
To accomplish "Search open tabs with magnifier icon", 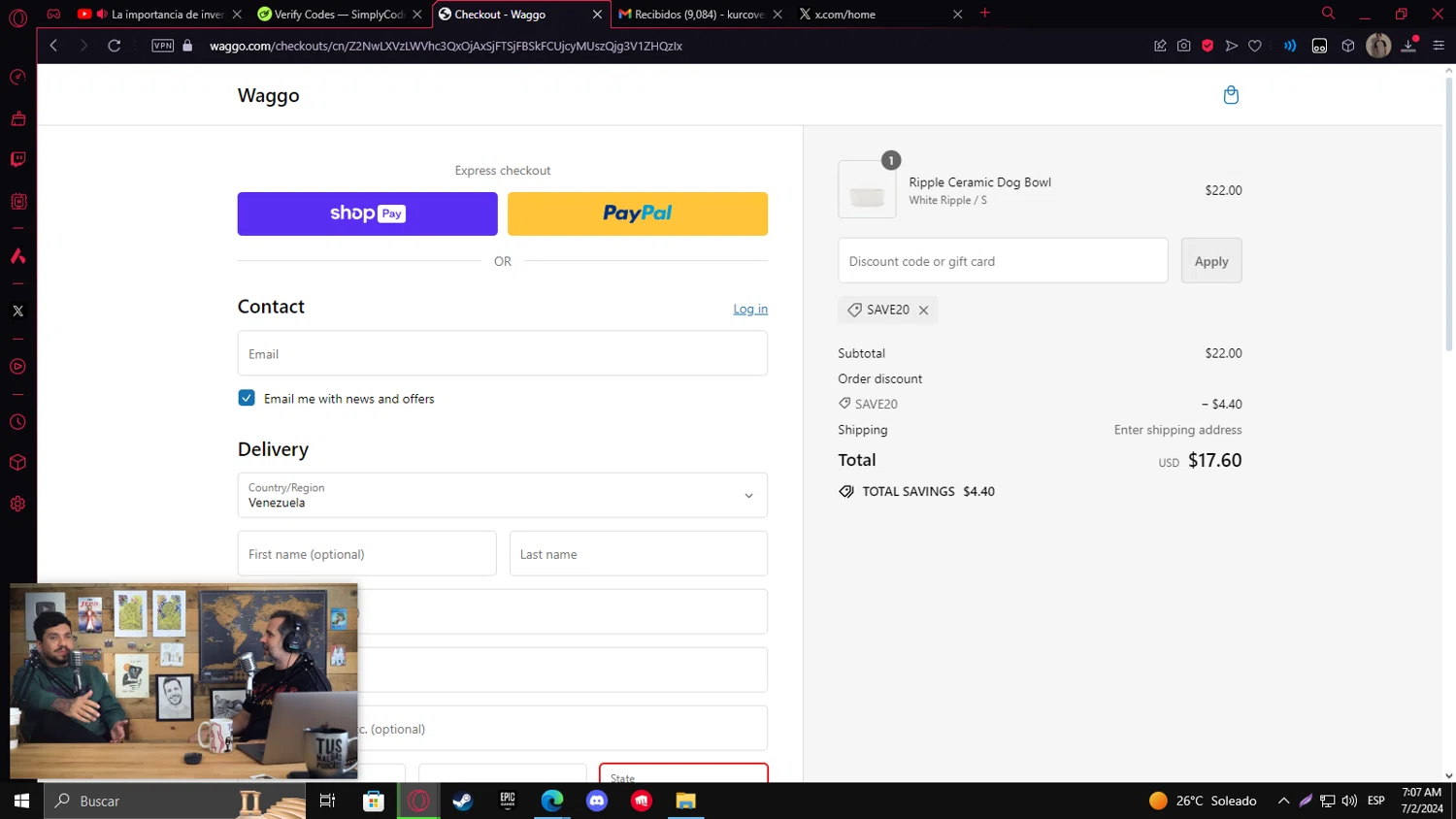I will tap(1328, 14).
